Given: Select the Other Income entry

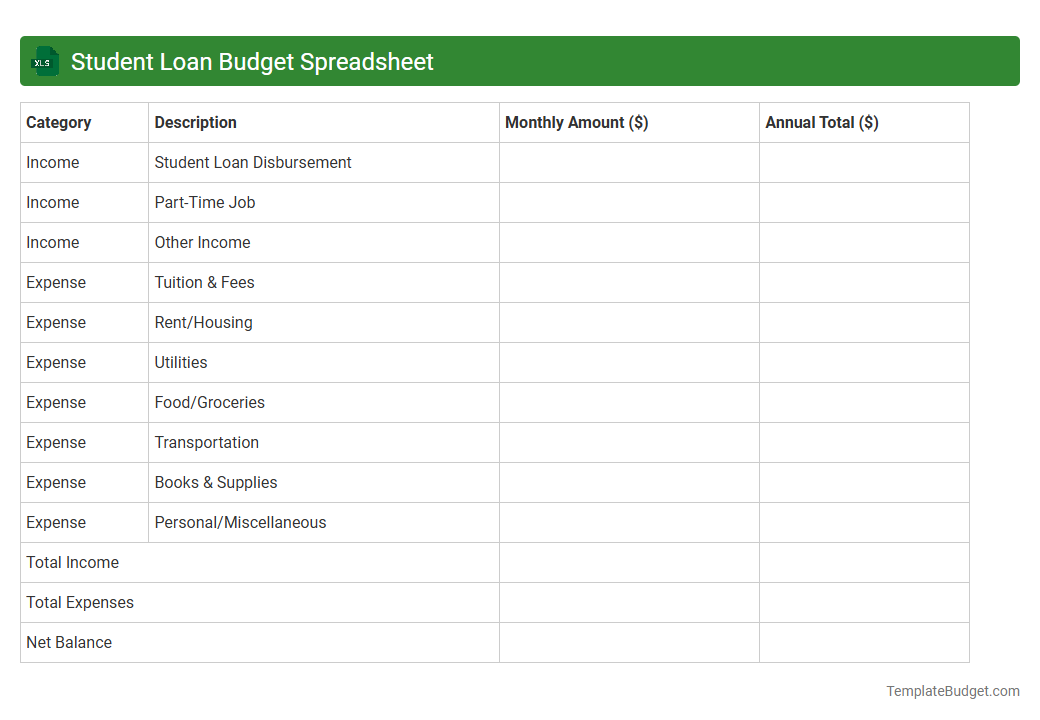Looking at the screenshot, I should [202, 242].
